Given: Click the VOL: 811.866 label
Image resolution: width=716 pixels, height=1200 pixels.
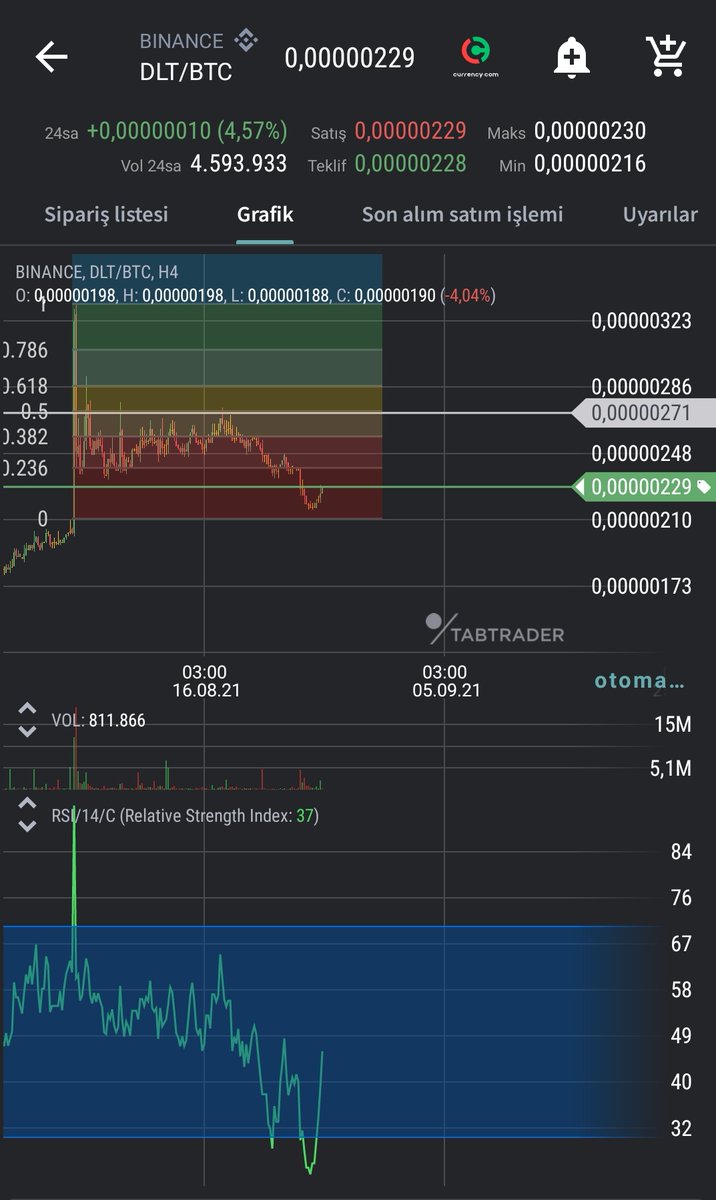Looking at the screenshot, I should click(98, 720).
